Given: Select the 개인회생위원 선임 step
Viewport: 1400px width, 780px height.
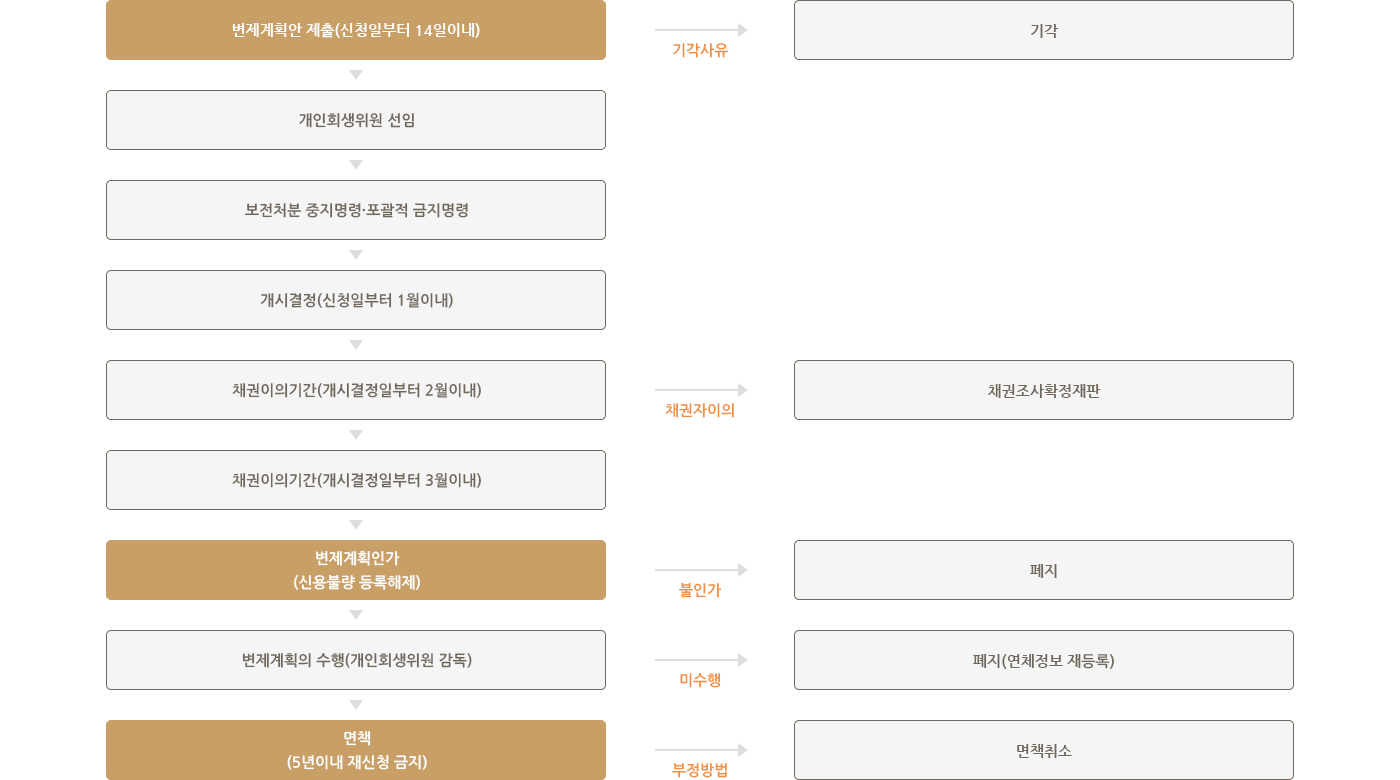Looking at the screenshot, I should coord(356,120).
